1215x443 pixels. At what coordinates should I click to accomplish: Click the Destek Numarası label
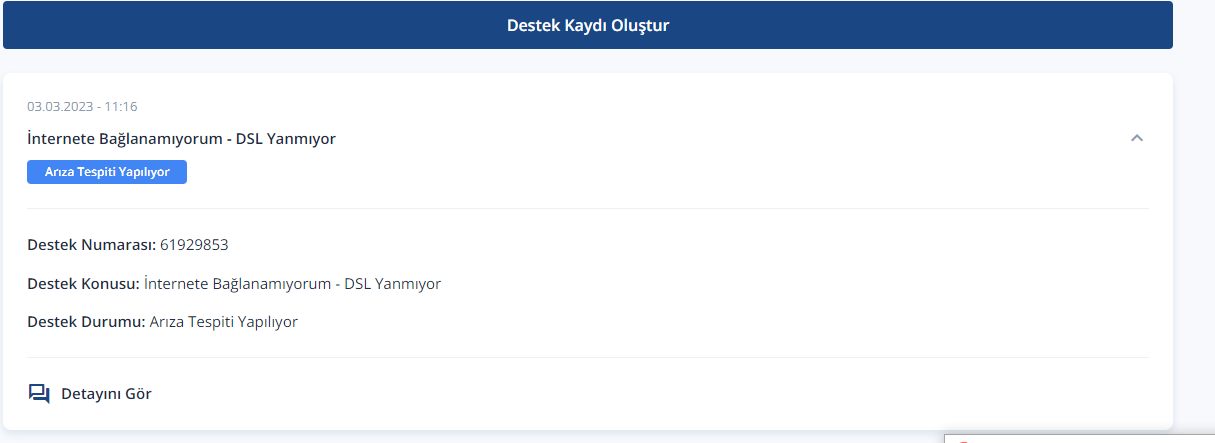coord(91,245)
